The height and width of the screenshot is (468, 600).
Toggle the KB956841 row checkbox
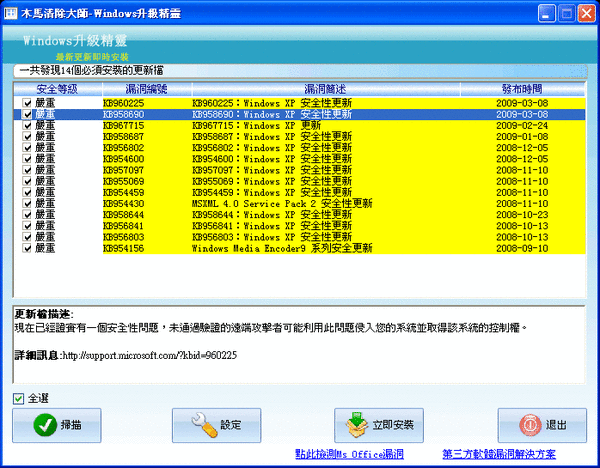[27, 226]
